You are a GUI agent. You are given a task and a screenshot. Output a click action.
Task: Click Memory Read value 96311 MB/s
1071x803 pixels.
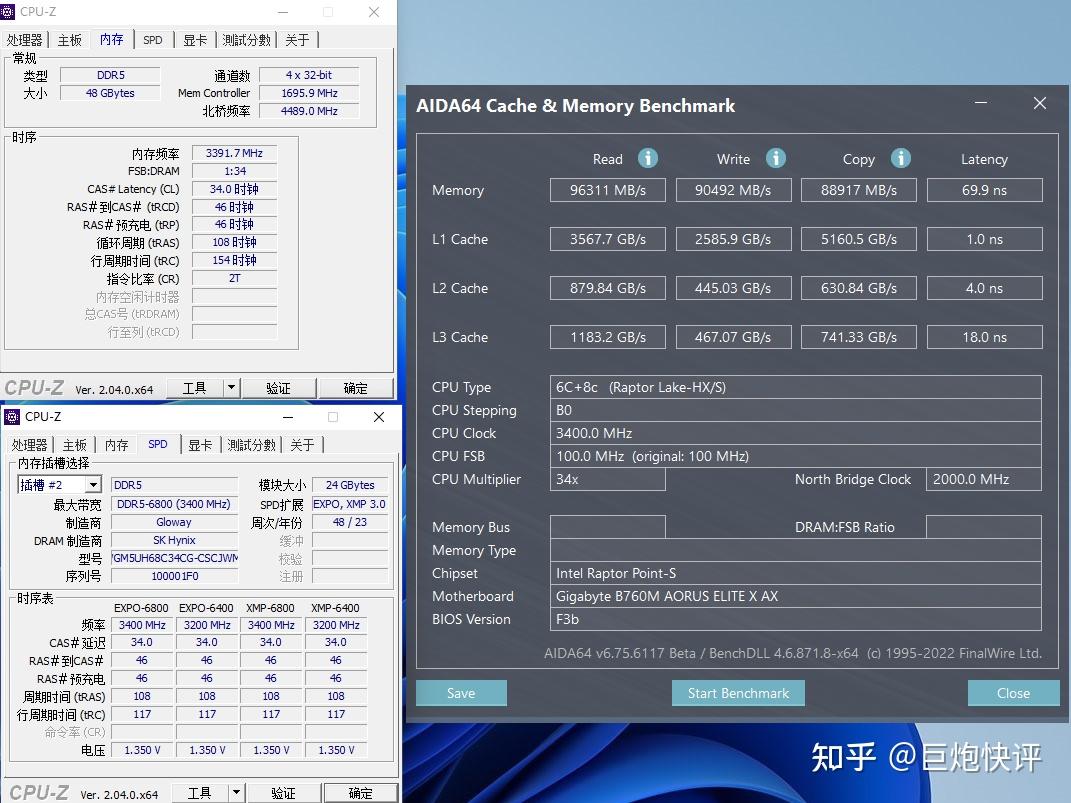coord(608,190)
